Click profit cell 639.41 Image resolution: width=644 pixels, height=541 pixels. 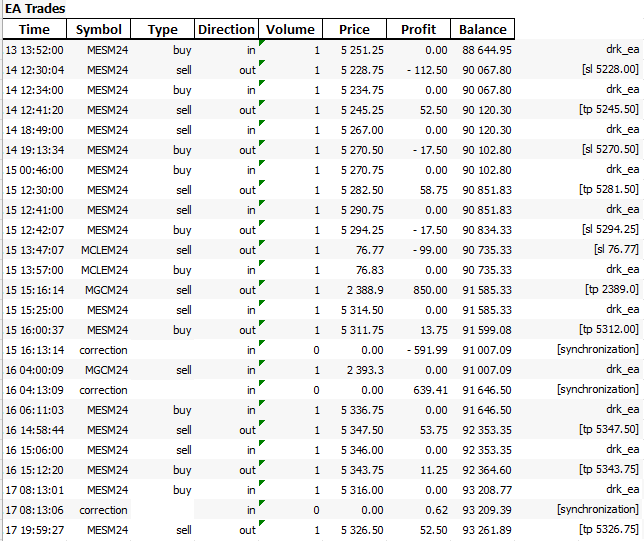(x=430, y=390)
